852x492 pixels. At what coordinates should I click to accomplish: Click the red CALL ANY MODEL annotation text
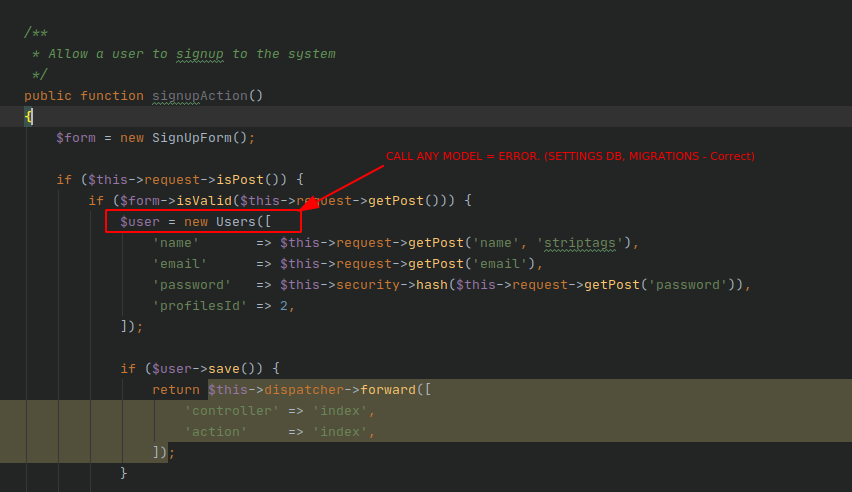click(570, 157)
